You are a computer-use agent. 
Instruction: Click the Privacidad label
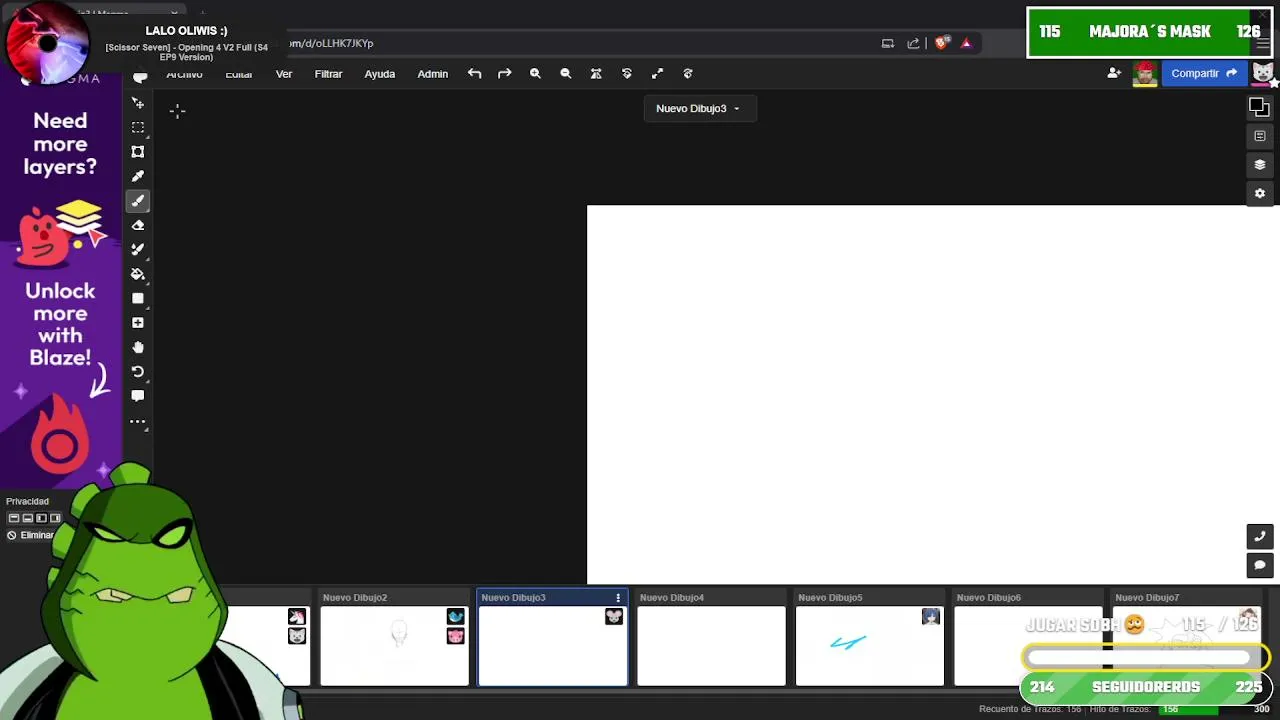coord(27,501)
